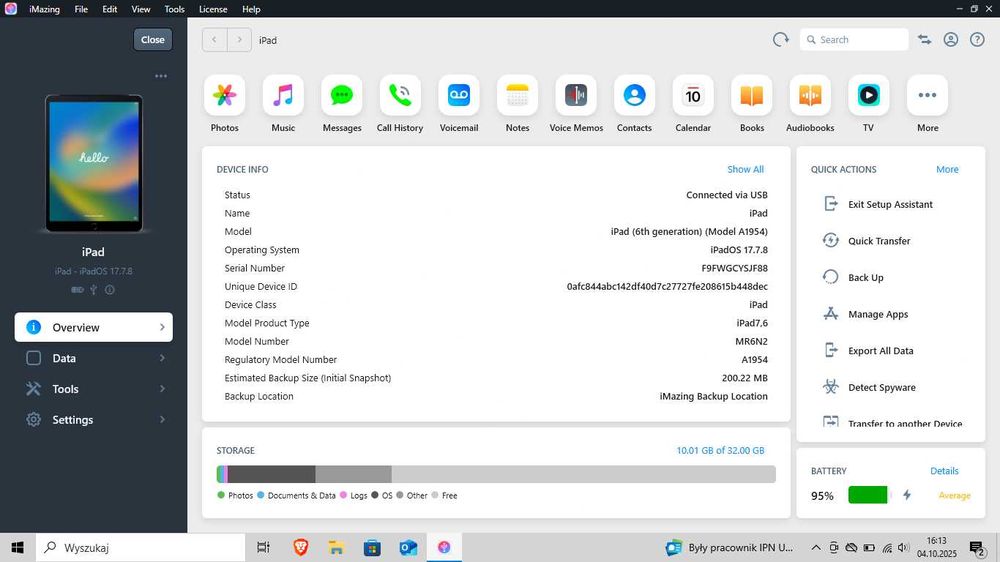Open the help question mark icon
The image size is (1000, 562).
pyautogui.click(x=977, y=40)
